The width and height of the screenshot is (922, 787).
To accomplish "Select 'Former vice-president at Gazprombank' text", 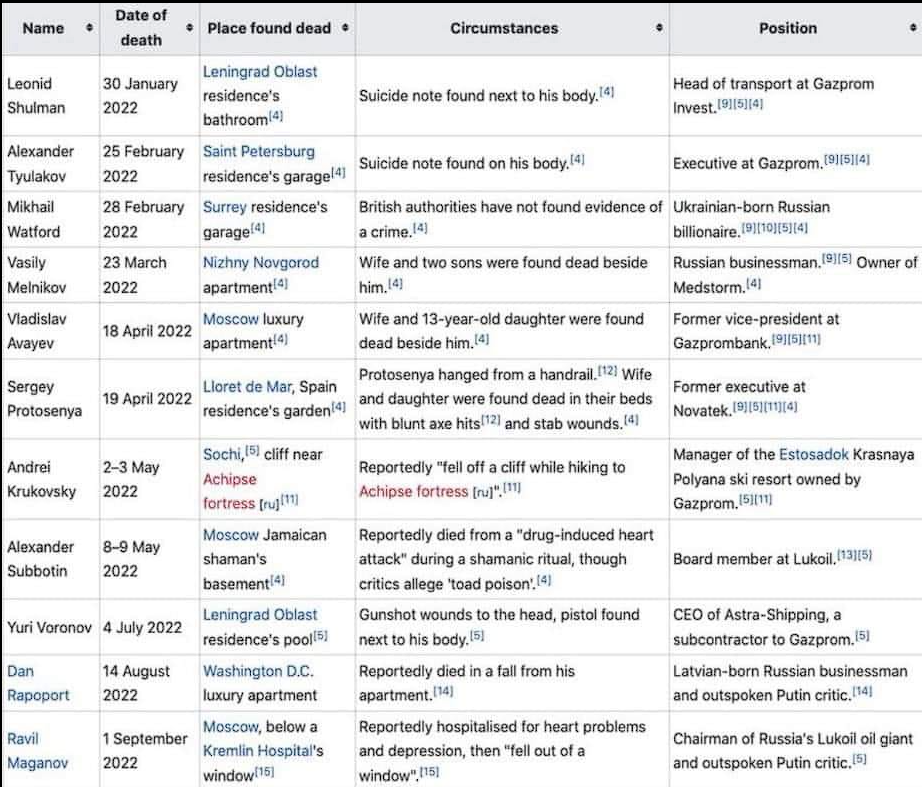I will 756,331.
